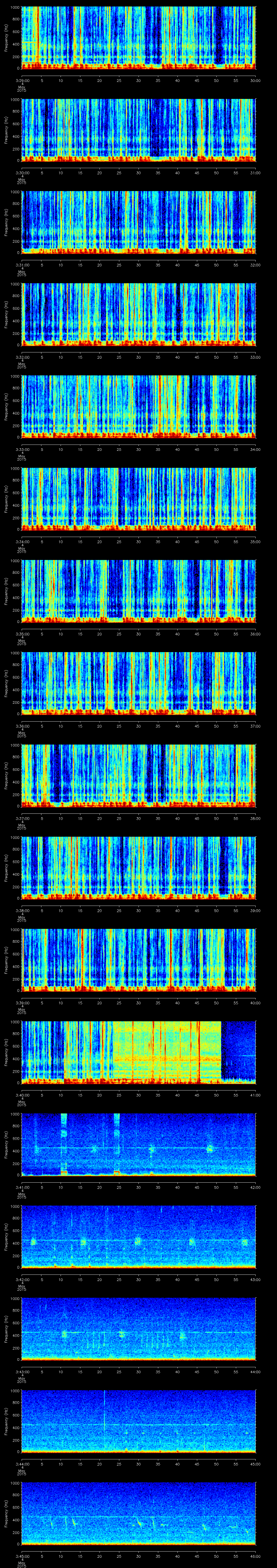Click the spectrogram panel starting at 3:33:00
This screenshot has height=1568, width=277.
139,407
